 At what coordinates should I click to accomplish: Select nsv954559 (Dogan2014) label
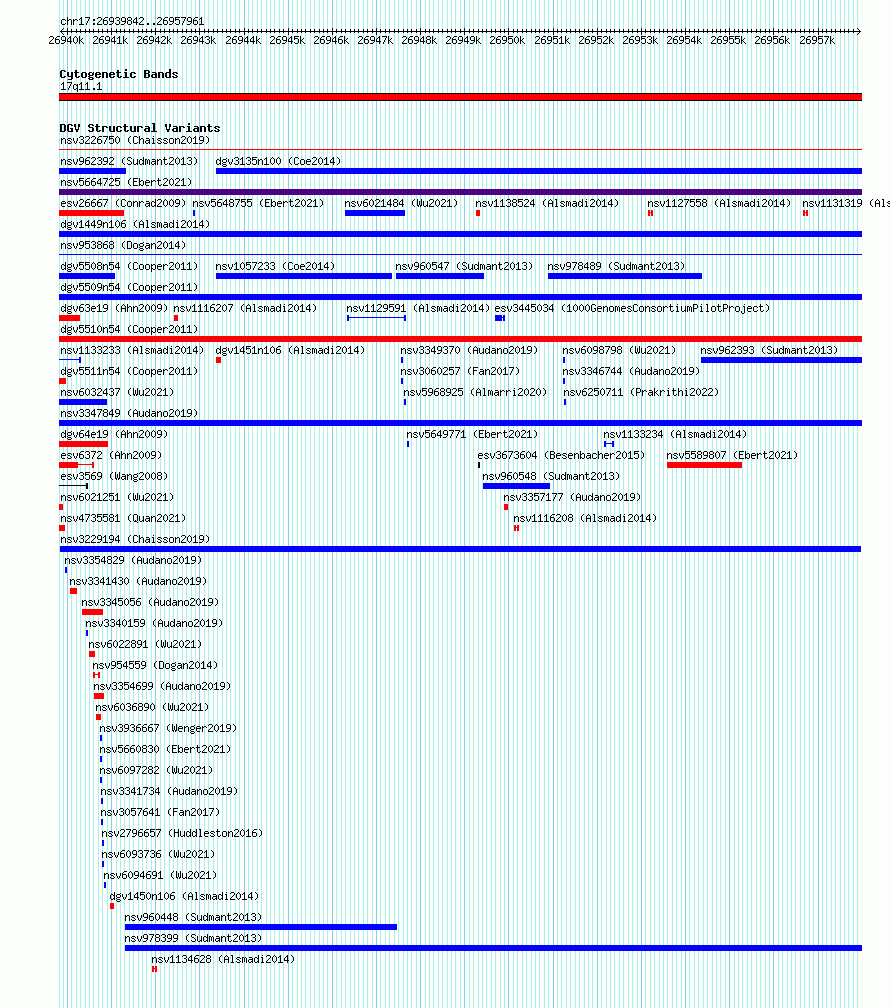pos(155,665)
